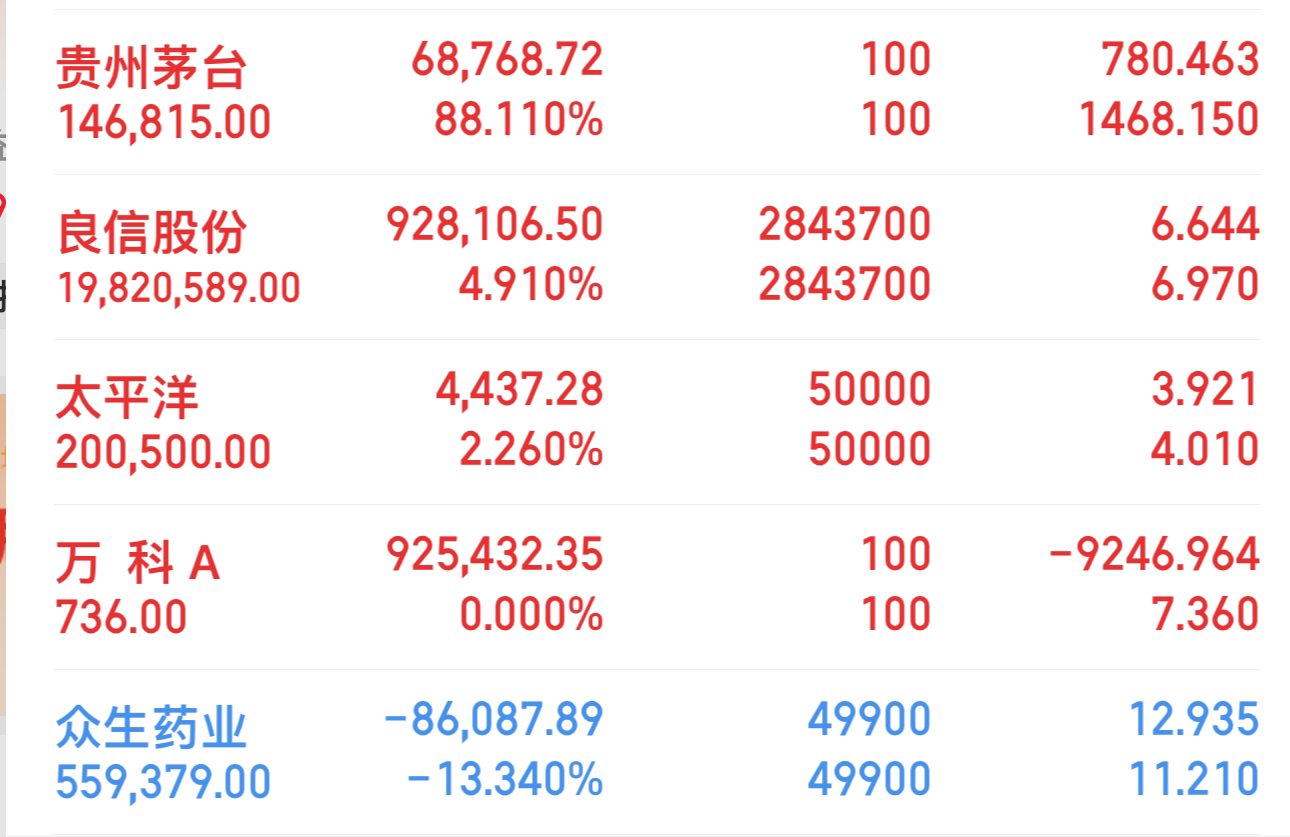Click 贵州茅台 profit 68,768.72
Viewport: 1290px width, 837px height.
[507, 60]
